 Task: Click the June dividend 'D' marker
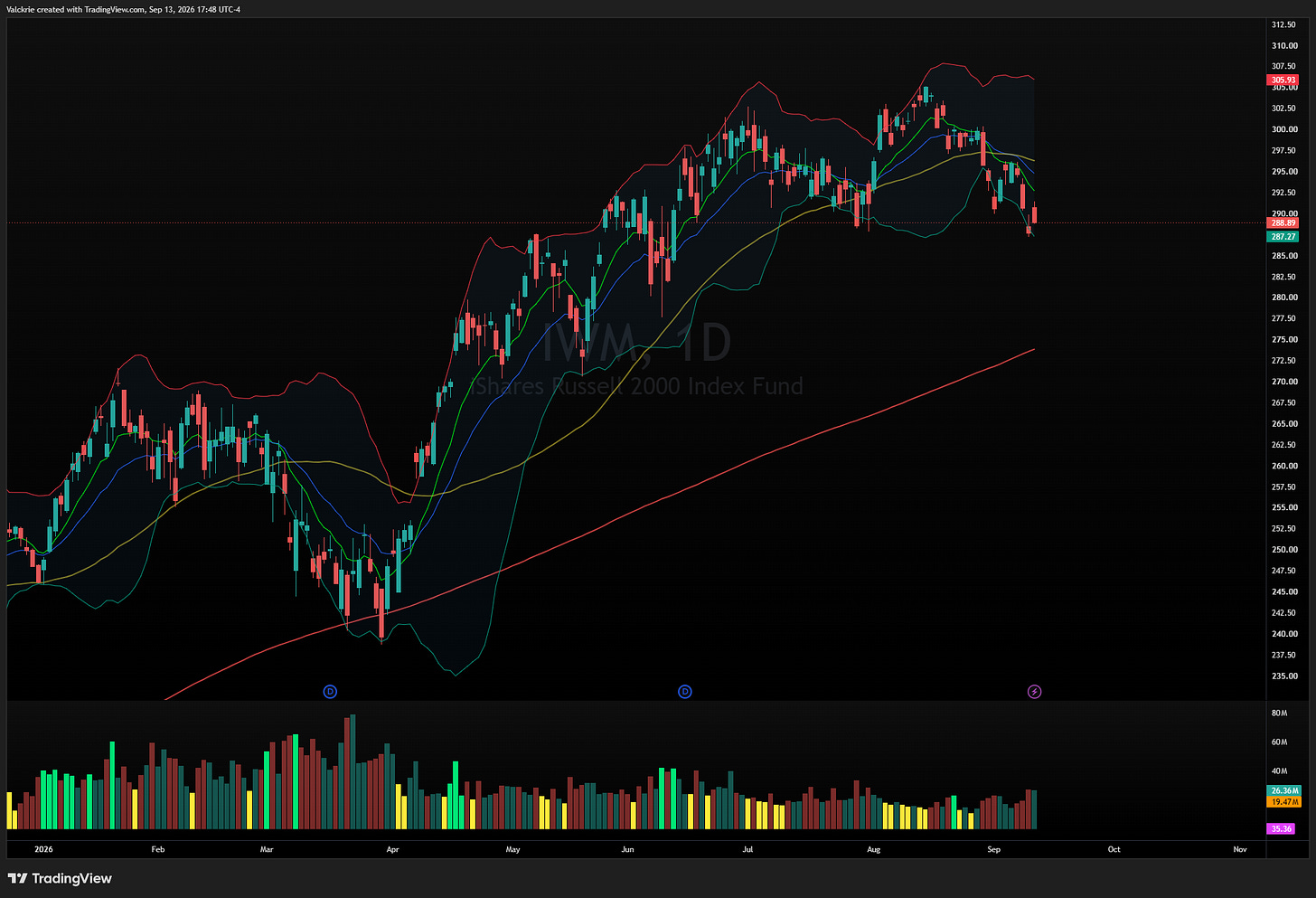[x=685, y=692]
